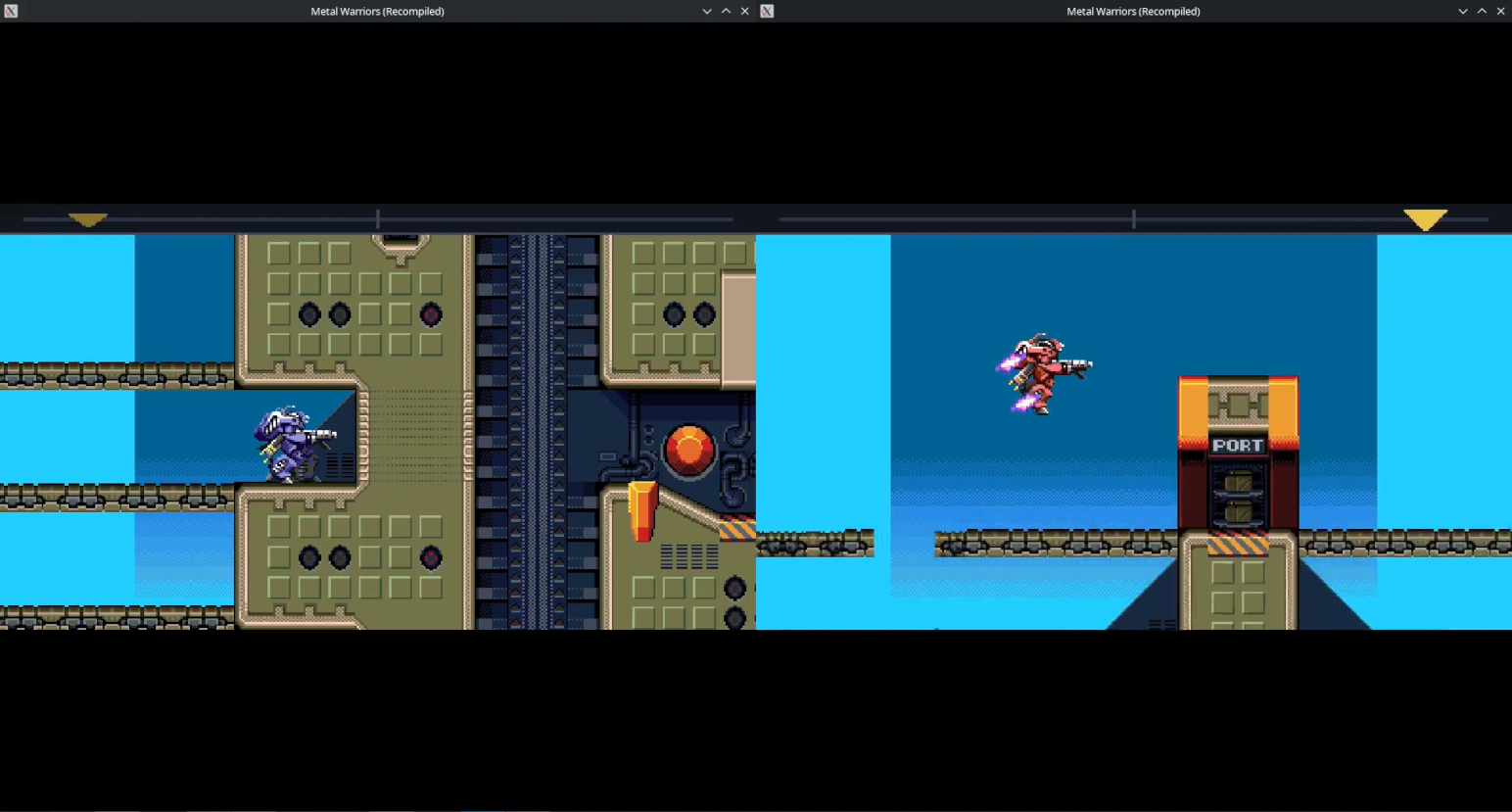
Task: Click the center tick on right window's bar
Action: [x=1134, y=219]
